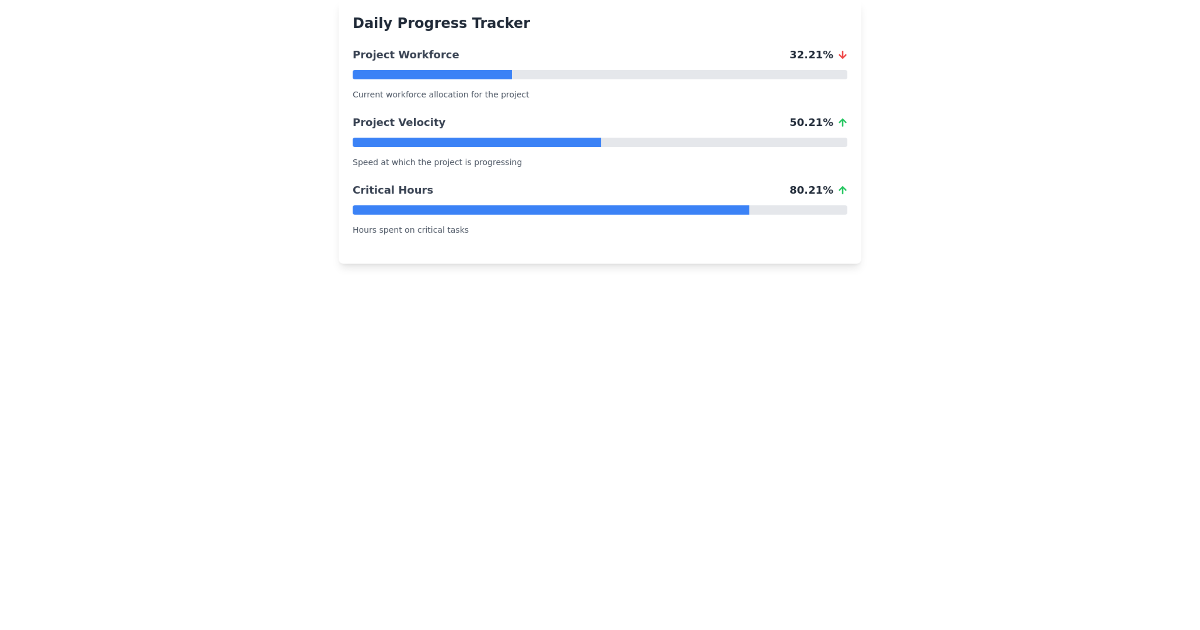Click the green up arrow beside Project Velocity
Viewport: 1200px width, 630px height.
842,122
